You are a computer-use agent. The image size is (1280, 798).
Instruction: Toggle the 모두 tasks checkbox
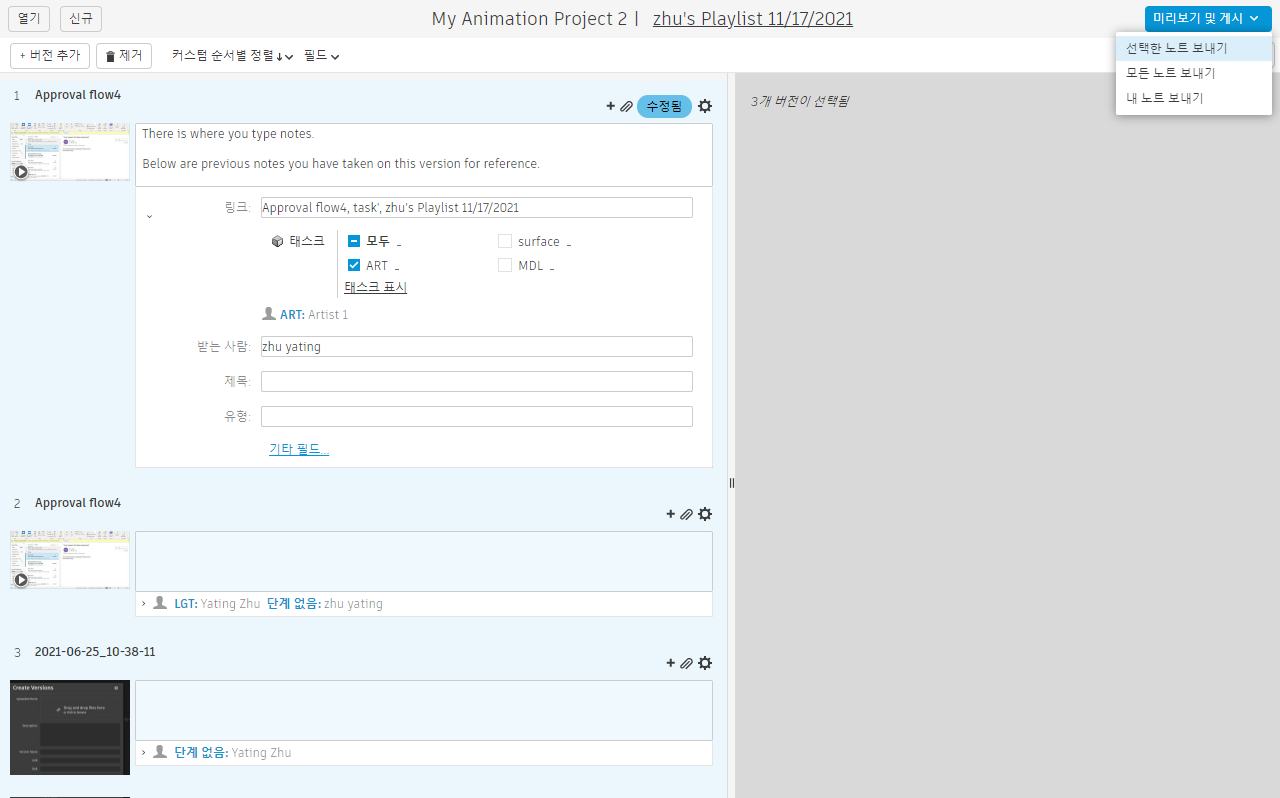coord(354,241)
